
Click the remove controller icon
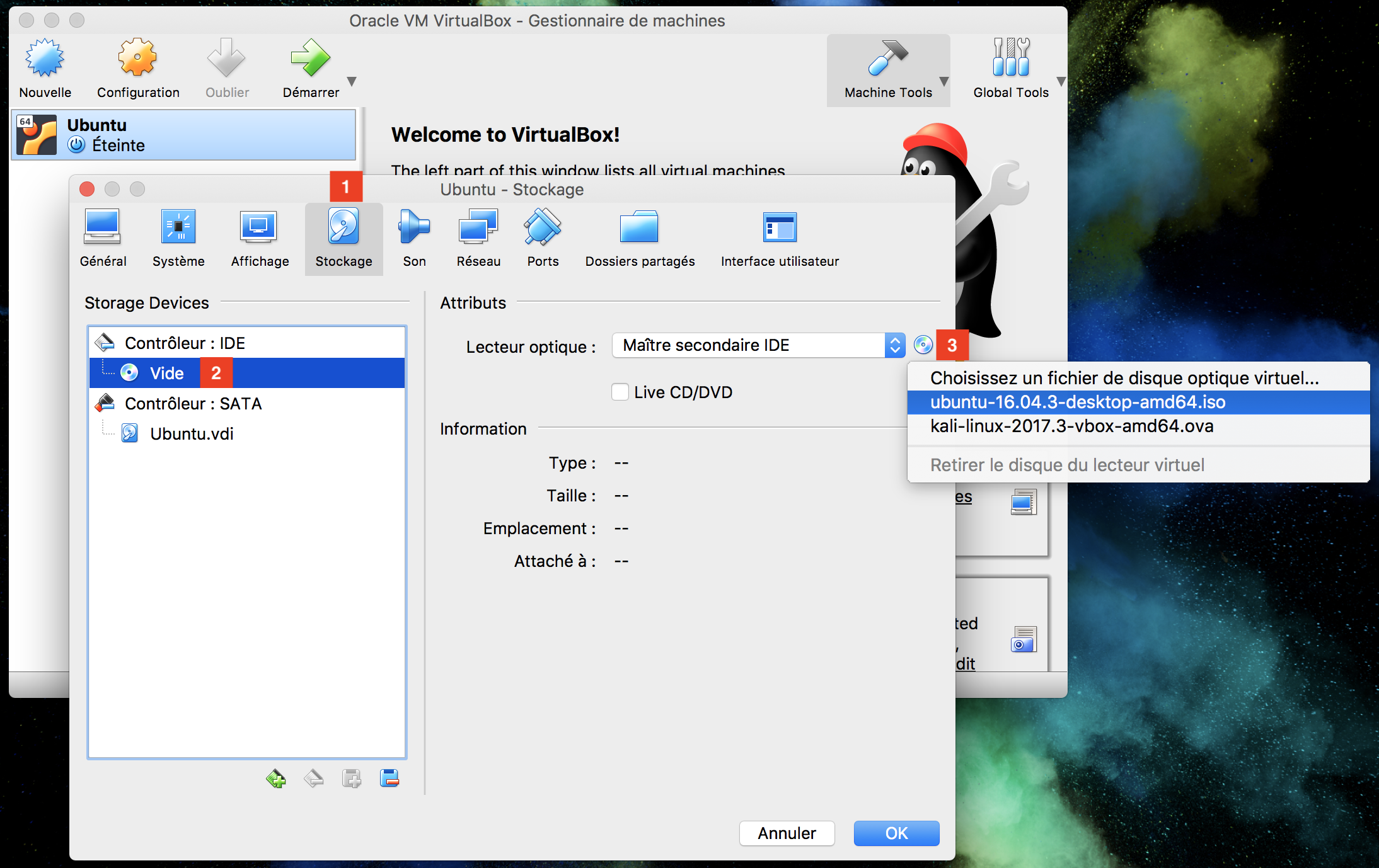[x=314, y=779]
